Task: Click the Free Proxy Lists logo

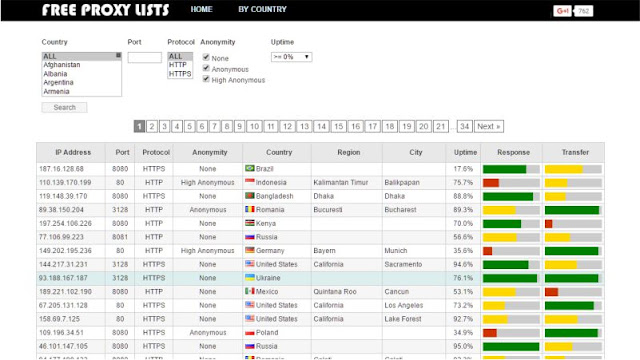Action: point(105,10)
